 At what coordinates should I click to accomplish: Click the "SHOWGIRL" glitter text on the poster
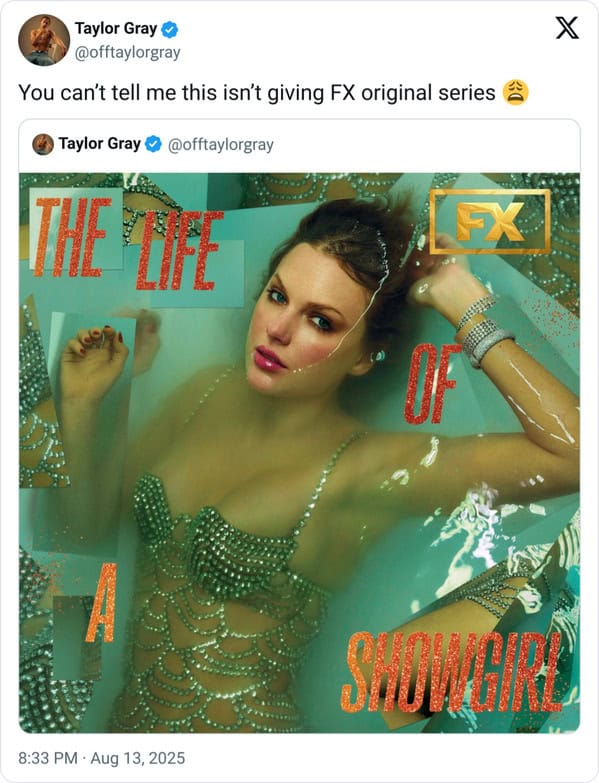(452, 672)
